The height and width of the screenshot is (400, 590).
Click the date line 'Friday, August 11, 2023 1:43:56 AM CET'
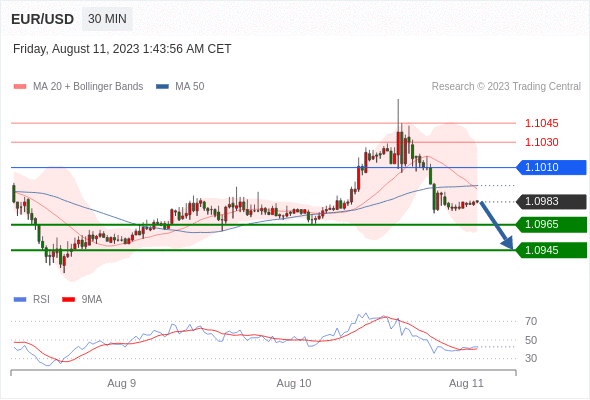[x=122, y=49]
